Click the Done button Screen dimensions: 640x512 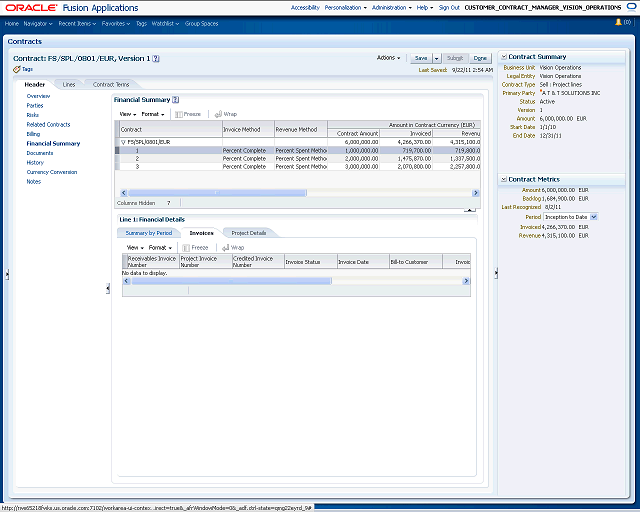pyautogui.click(x=480, y=58)
